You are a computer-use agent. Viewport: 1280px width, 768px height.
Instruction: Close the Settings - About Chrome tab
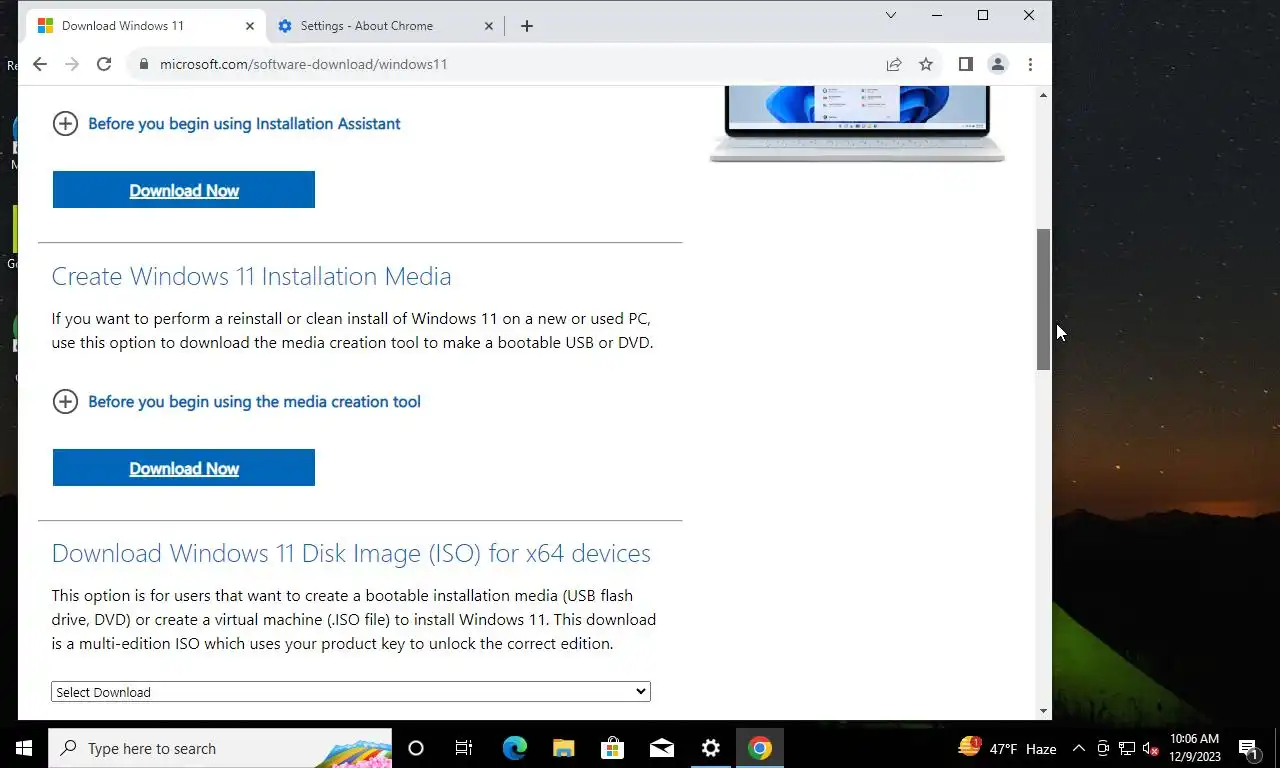point(489,26)
